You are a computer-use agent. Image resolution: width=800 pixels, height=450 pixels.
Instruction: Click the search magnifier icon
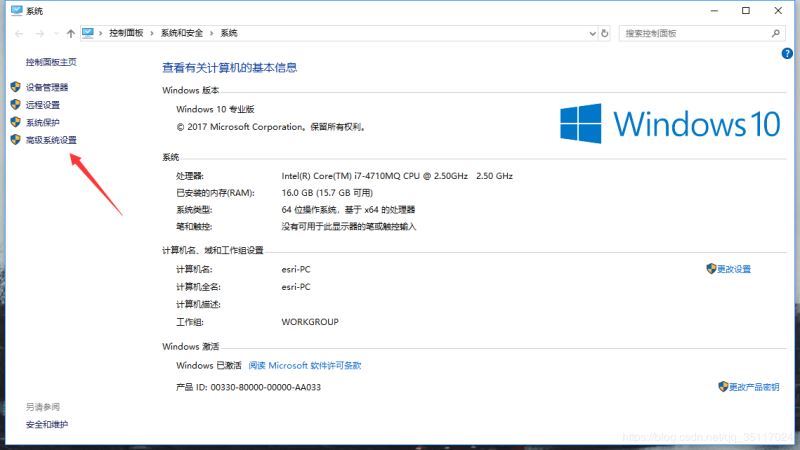click(774, 33)
